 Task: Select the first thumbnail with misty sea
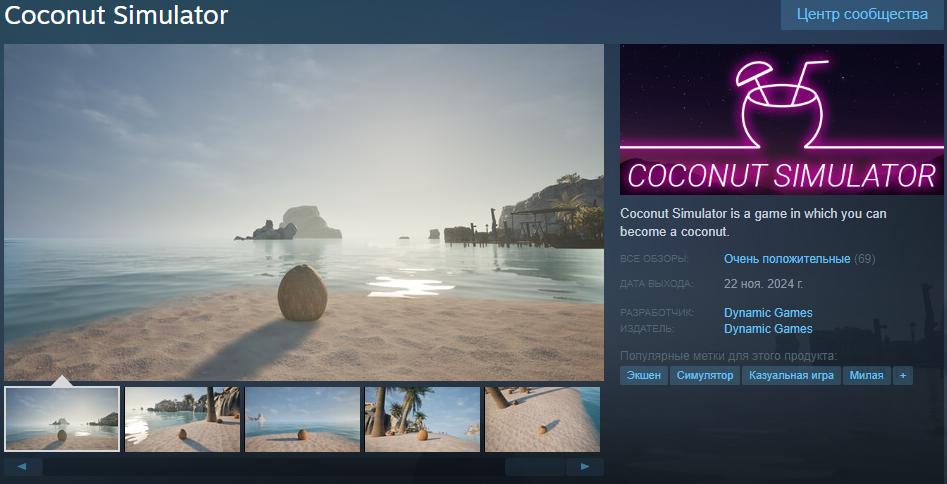[x=62, y=419]
